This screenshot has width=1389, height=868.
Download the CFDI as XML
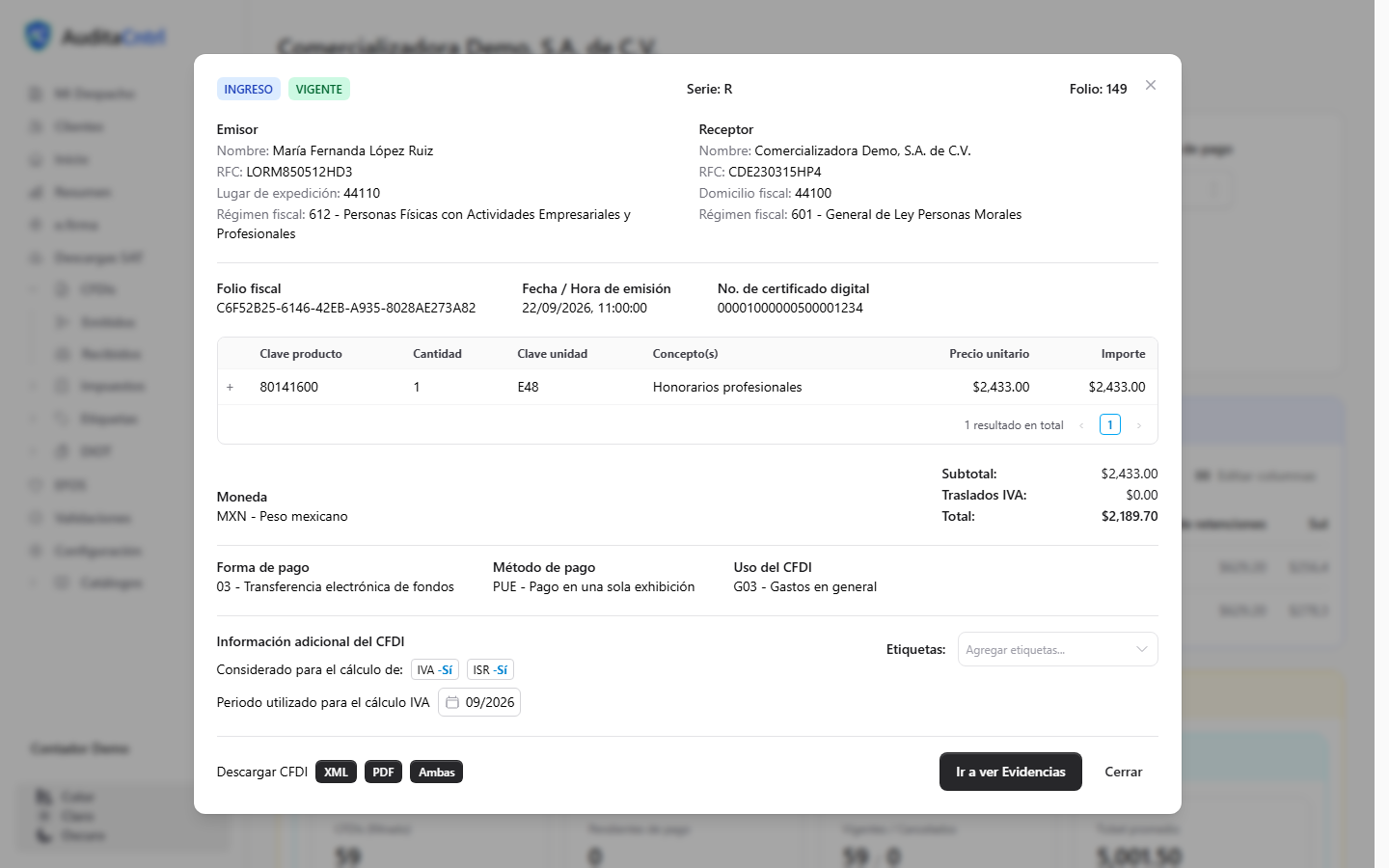pyautogui.click(x=336, y=772)
